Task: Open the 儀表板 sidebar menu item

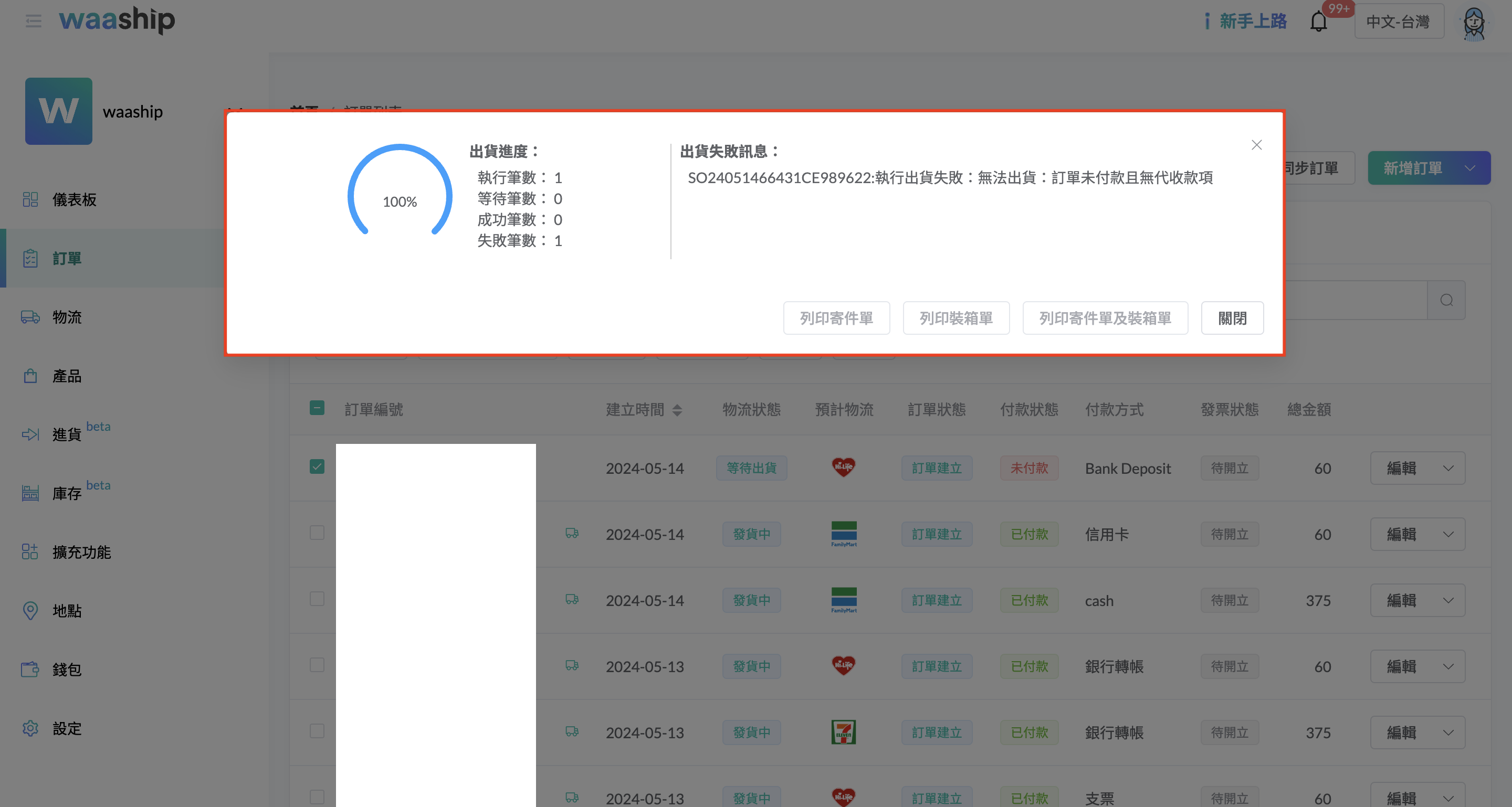Action: tap(74, 199)
